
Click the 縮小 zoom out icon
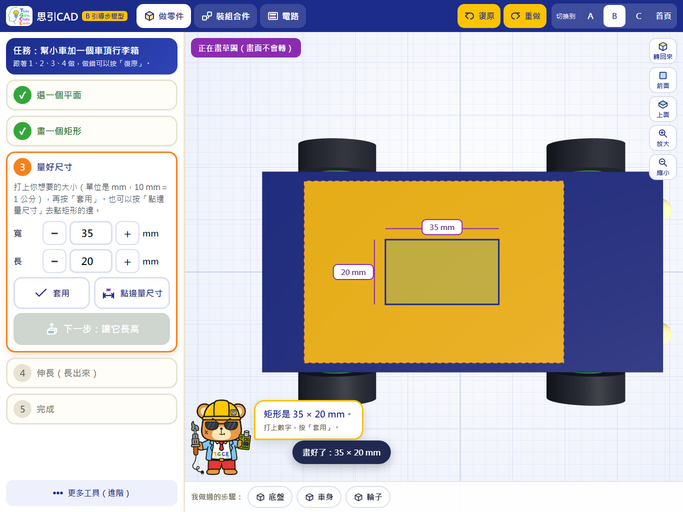(663, 167)
